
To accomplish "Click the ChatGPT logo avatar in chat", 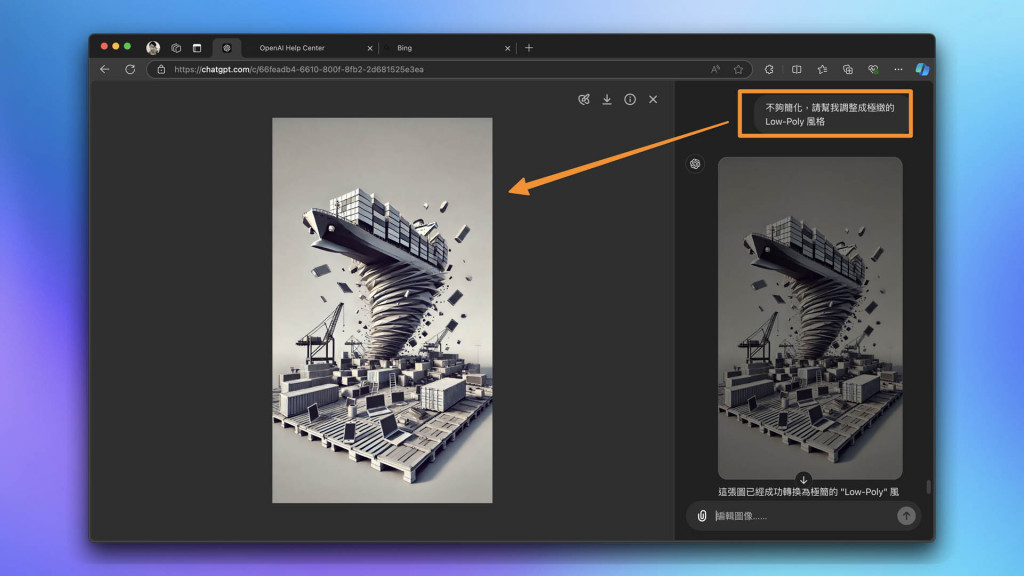I will [695, 164].
